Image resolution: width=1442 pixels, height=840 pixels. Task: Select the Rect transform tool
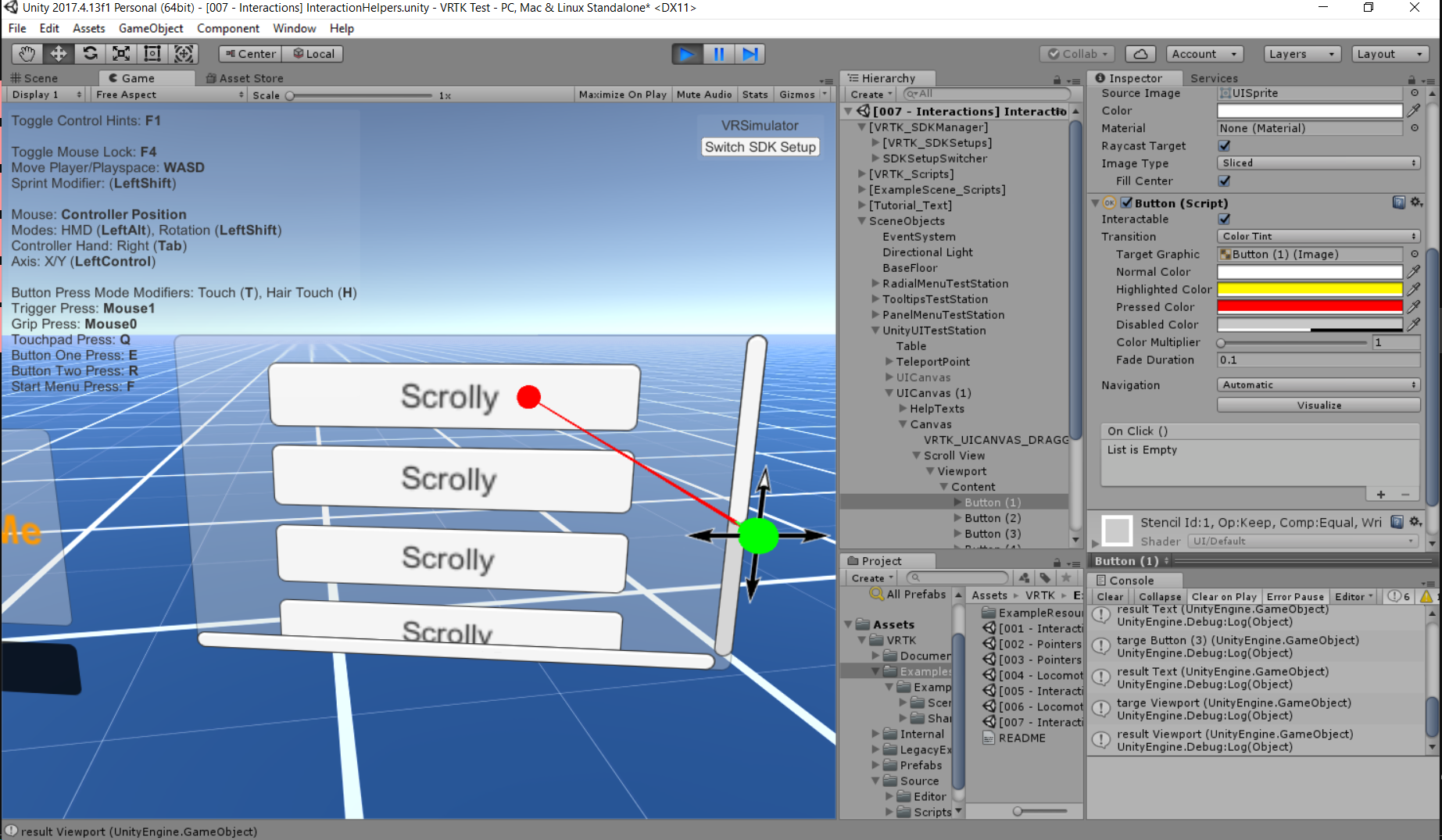(152, 53)
